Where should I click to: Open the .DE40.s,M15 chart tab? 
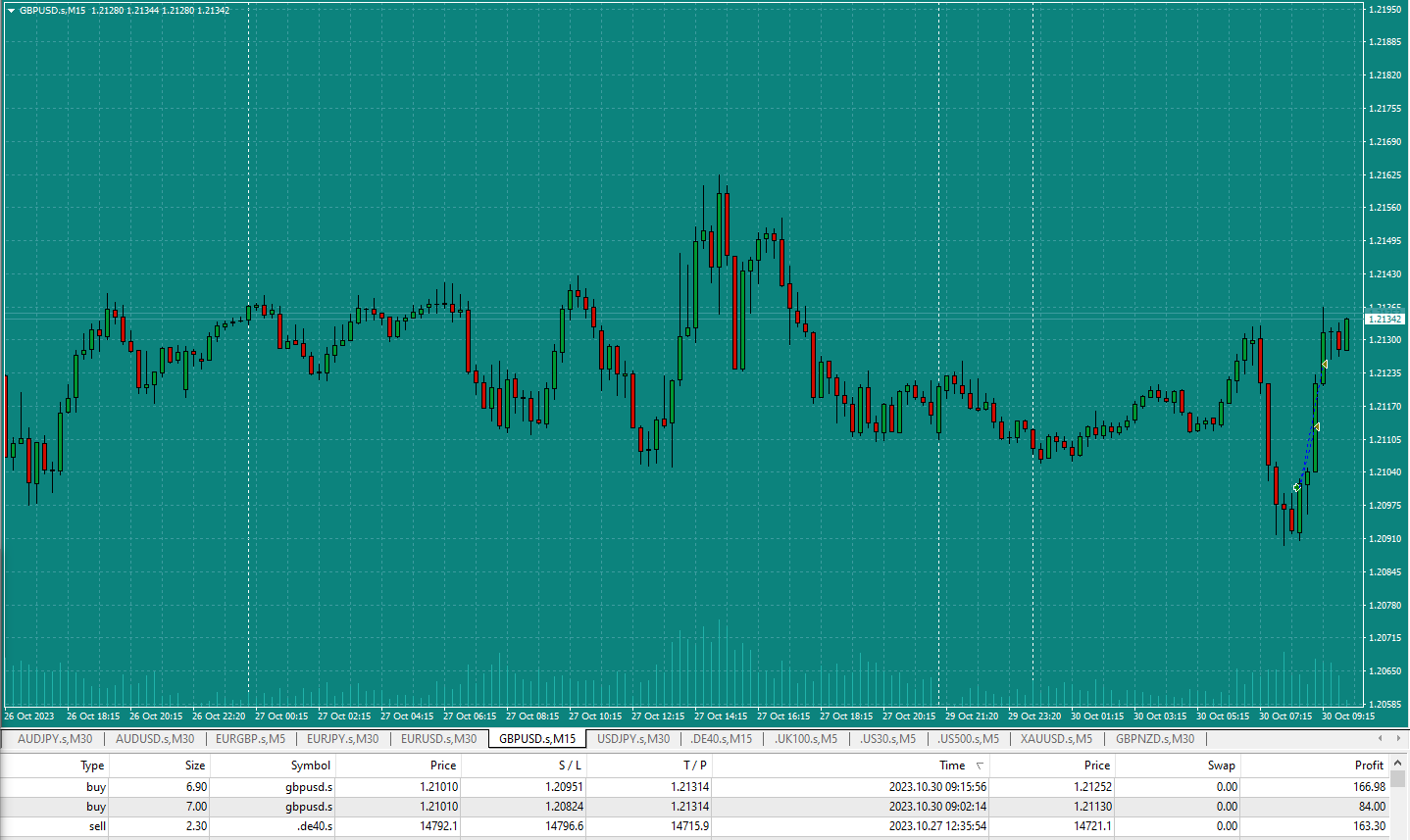click(722, 739)
